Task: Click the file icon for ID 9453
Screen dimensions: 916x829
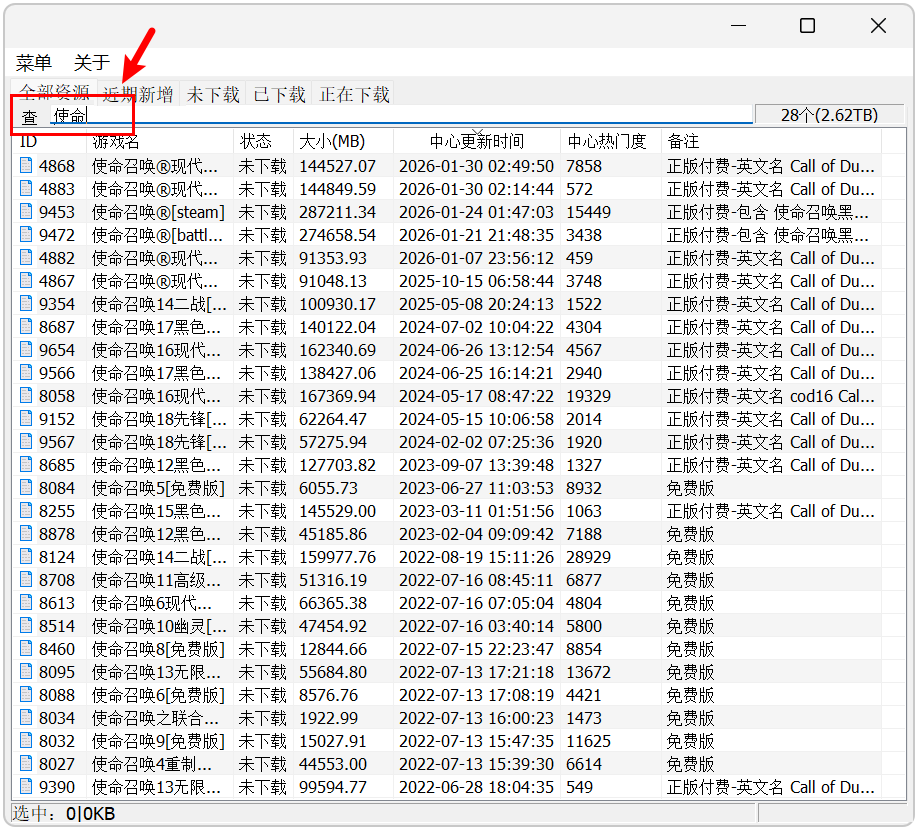Action: (x=26, y=211)
